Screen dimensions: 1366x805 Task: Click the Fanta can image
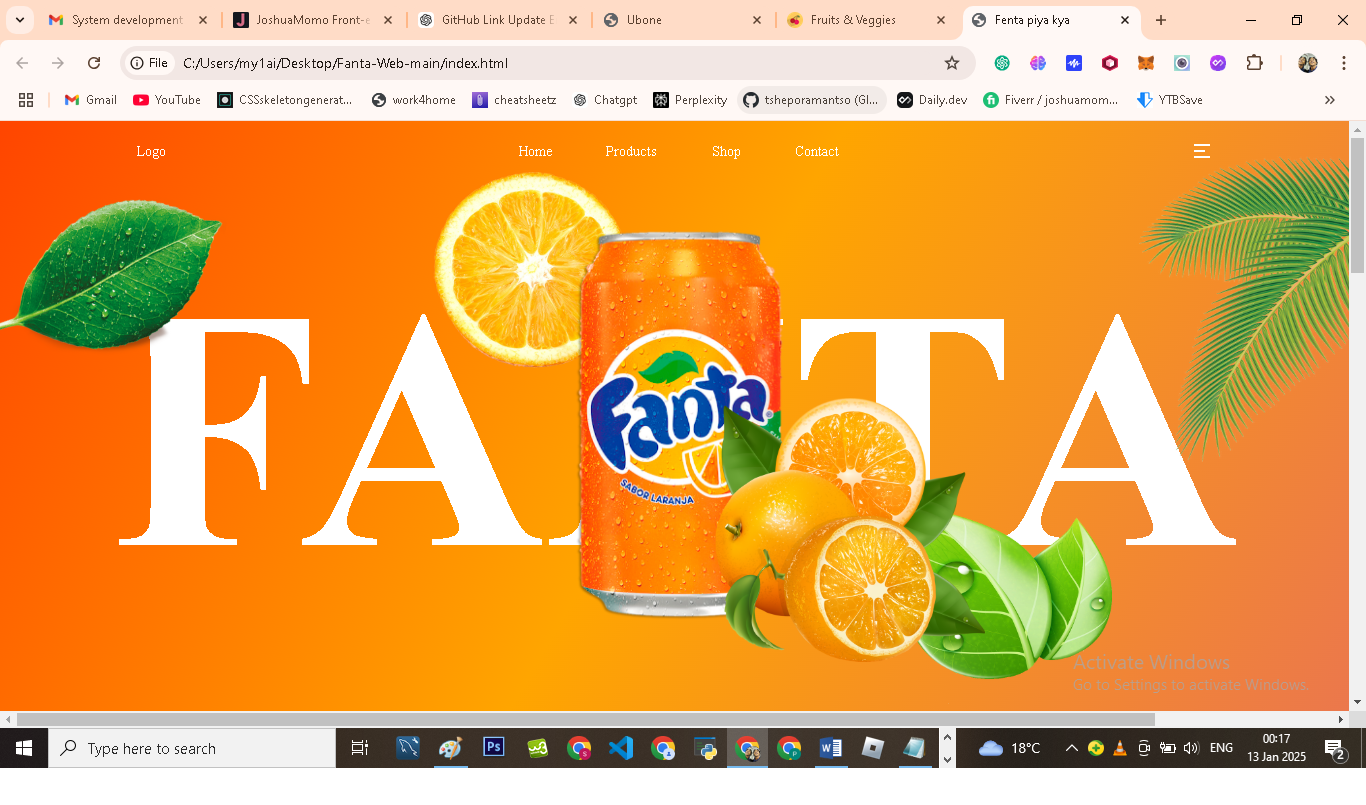tap(679, 424)
